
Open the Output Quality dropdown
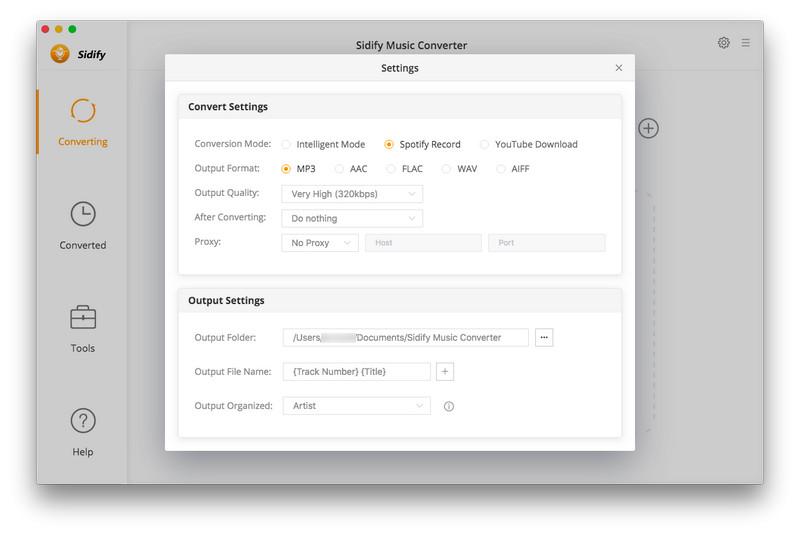[352, 194]
